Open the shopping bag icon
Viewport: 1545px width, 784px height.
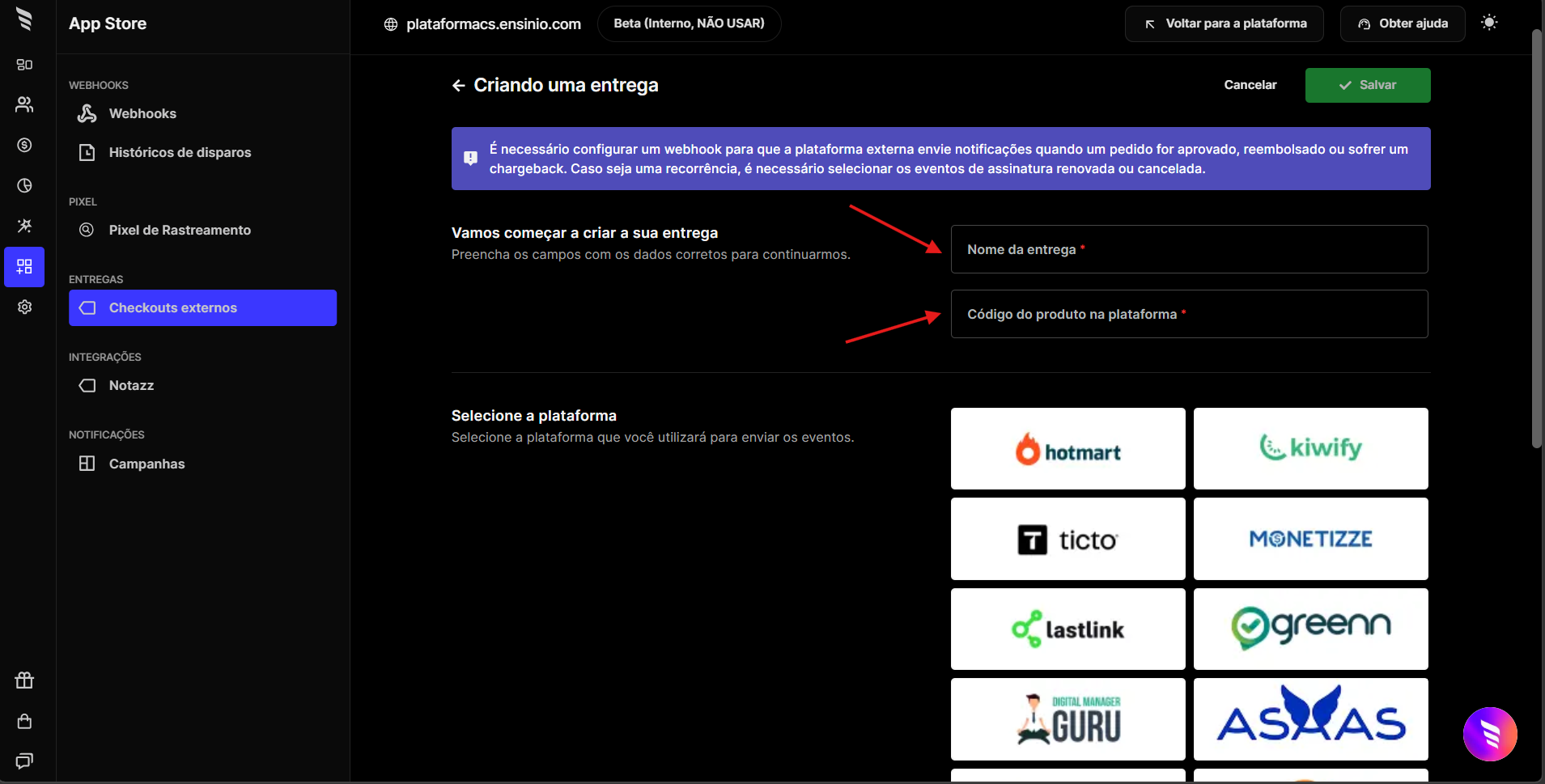coord(24,721)
